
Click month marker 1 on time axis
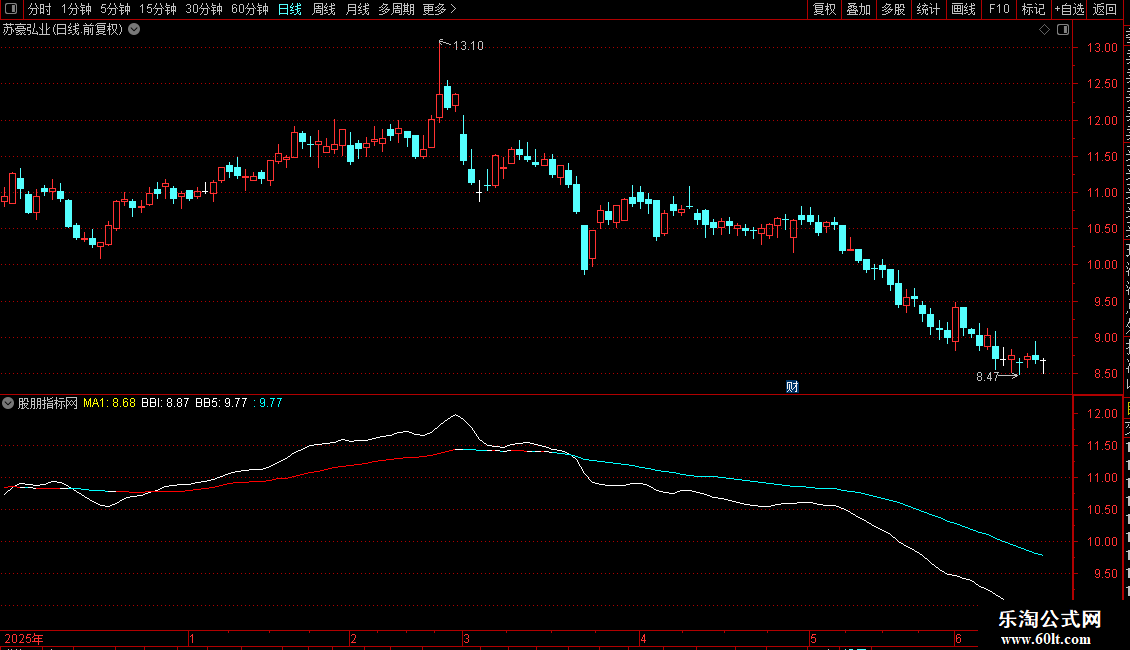point(192,638)
